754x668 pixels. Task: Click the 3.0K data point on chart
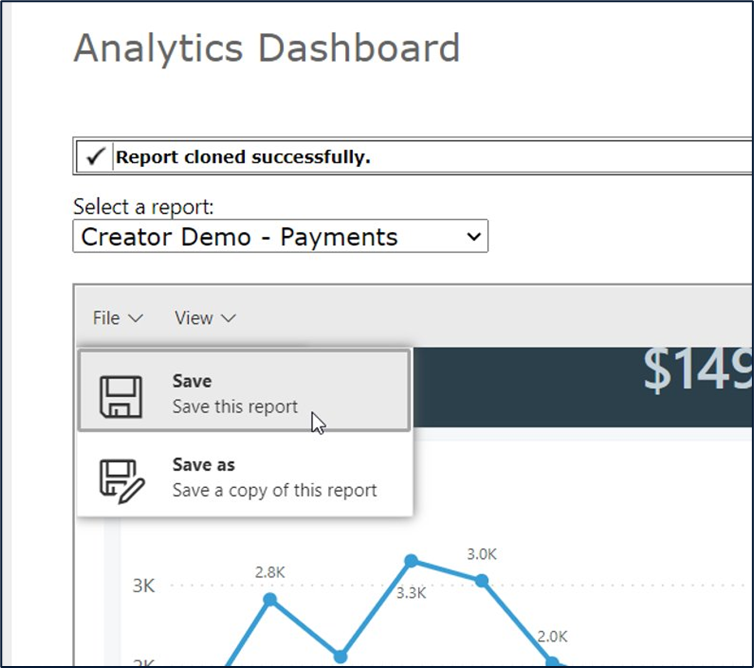pyautogui.click(x=482, y=581)
